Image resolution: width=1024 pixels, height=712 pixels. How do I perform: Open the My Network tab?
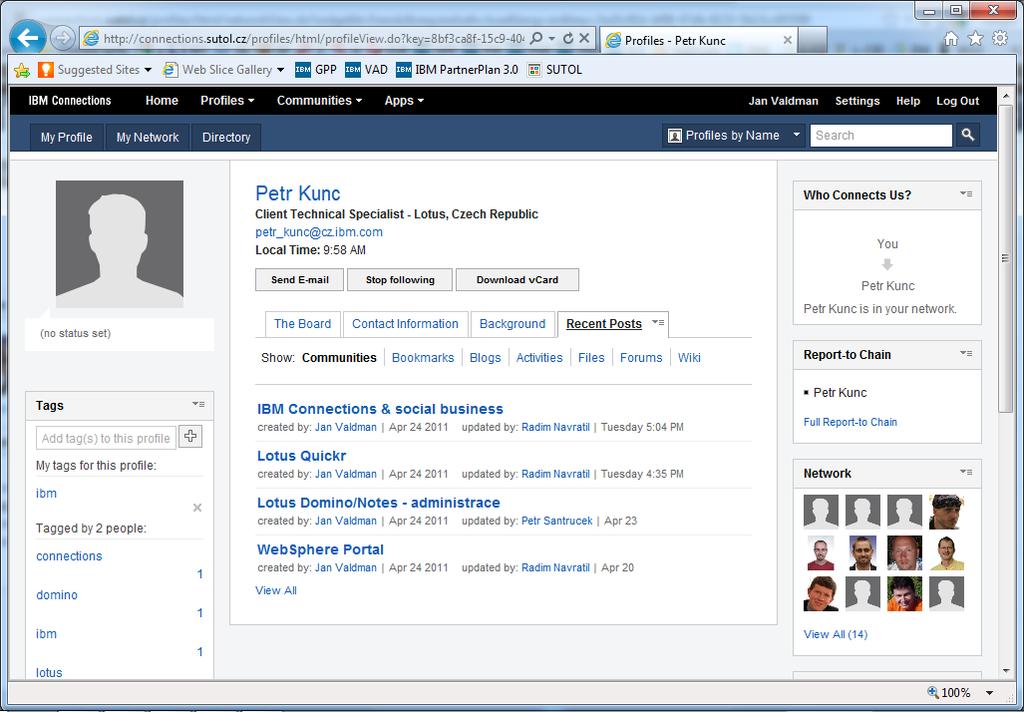148,137
